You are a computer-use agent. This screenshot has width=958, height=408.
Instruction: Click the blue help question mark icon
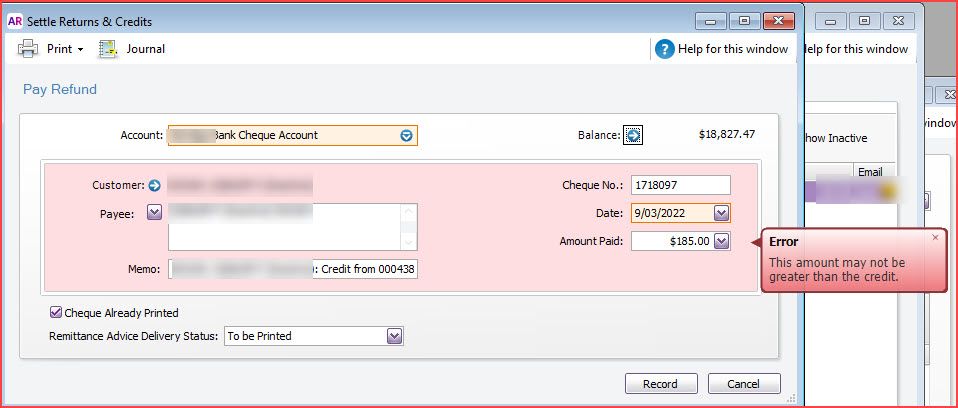(665, 49)
